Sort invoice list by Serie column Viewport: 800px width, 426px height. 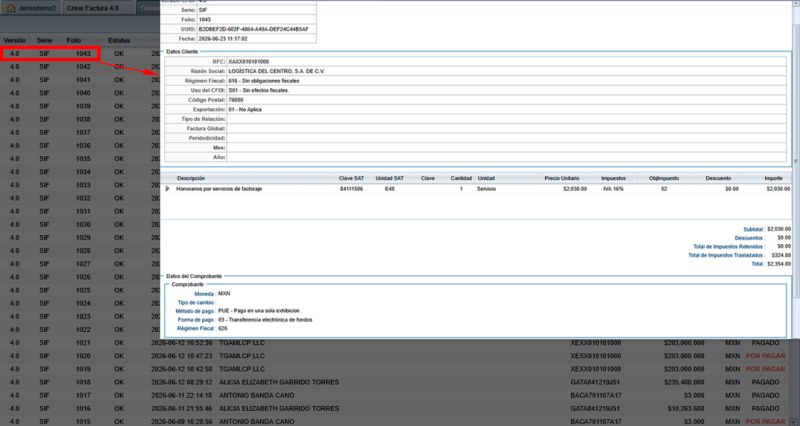(44, 40)
